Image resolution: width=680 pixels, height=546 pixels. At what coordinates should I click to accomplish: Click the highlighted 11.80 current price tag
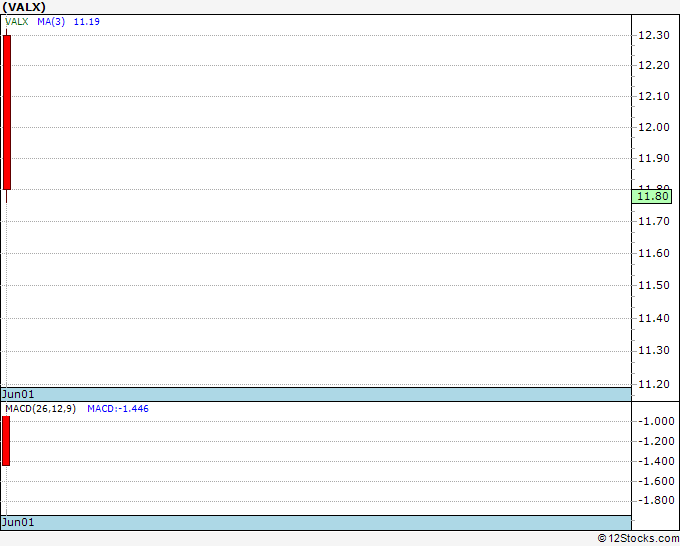tap(652, 196)
